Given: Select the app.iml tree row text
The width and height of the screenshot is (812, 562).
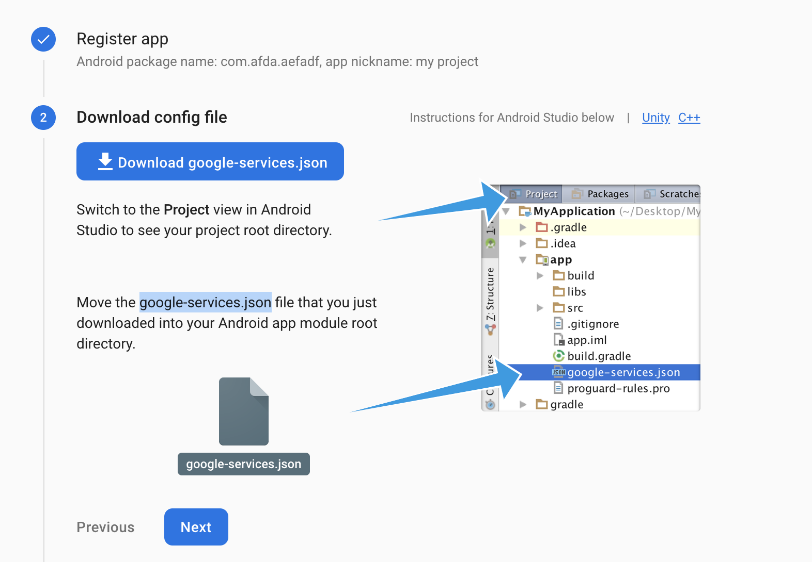Looking at the screenshot, I should 587,340.
